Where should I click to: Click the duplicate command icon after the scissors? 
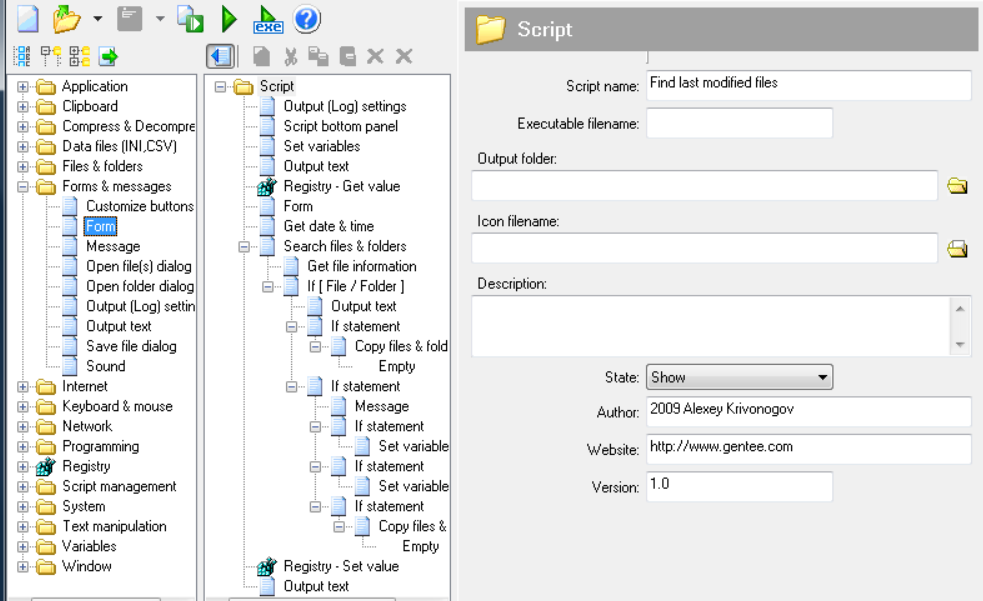pyautogui.click(x=318, y=56)
